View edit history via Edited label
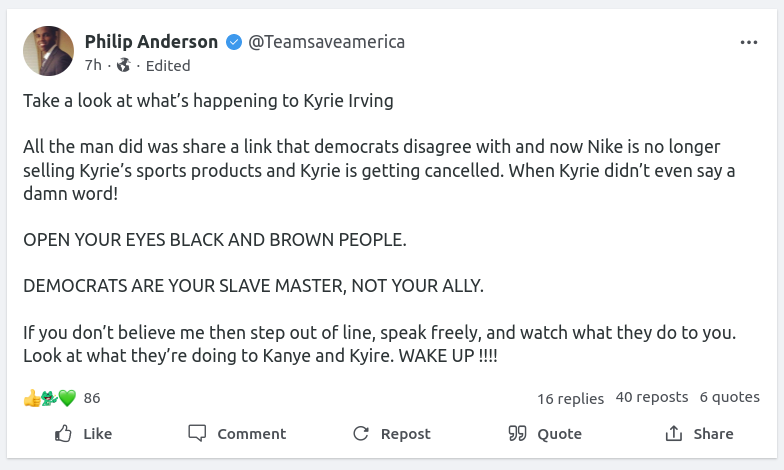784x470 pixels. [x=168, y=65]
